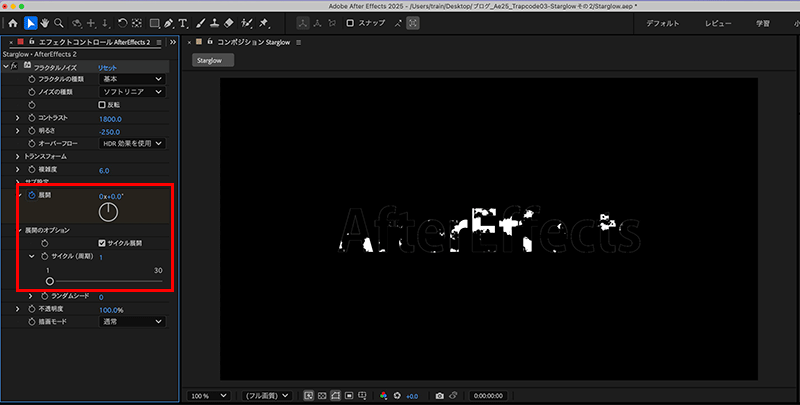Select the Selection arrow tool
The width and height of the screenshot is (800, 405).
[x=31, y=23]
